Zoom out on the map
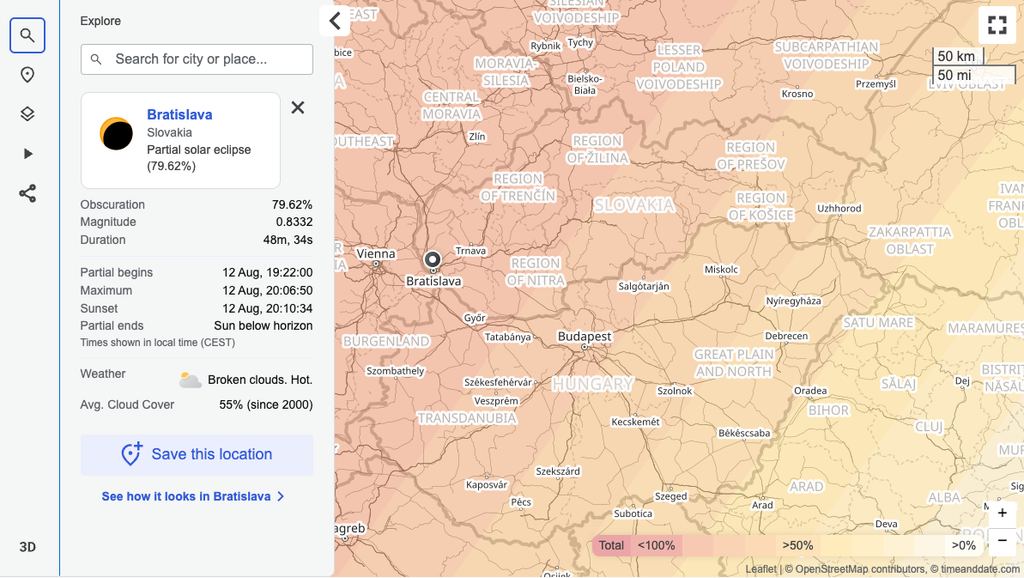Image resolution: width=1024 pixels, height=578 pixels. click(1002, 541)
